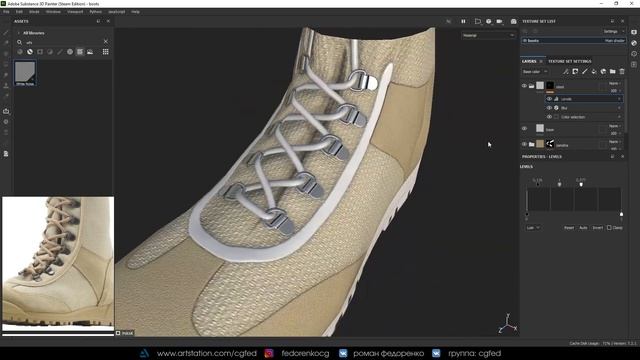Viewport: 640px width, 360px height.
Task: Filter assets by materials sphere icon
Action: coord(20,52)
